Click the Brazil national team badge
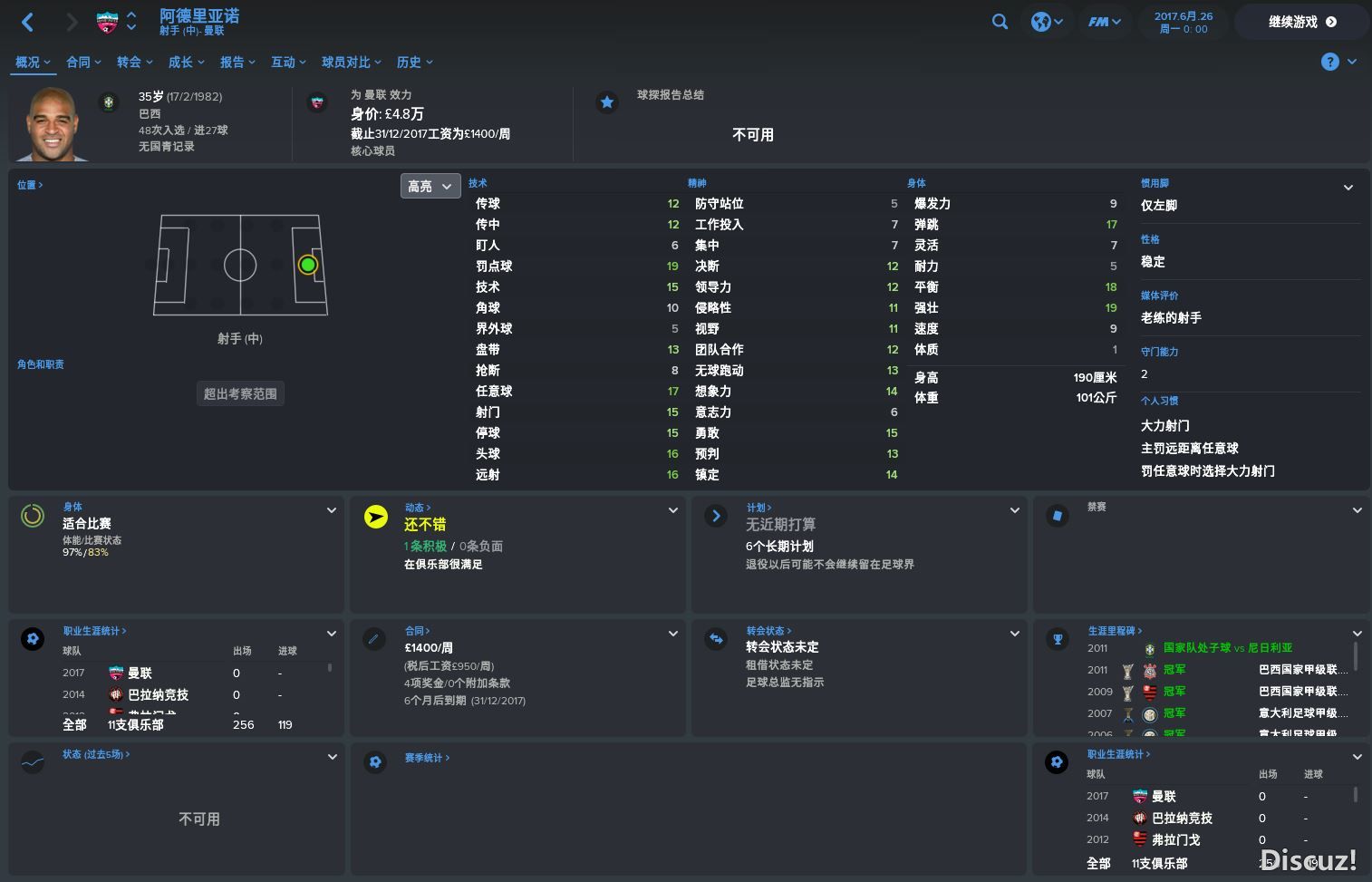The width and height of the screenshot is (1372, 882). pyautogui.click(x=110, y=102)
